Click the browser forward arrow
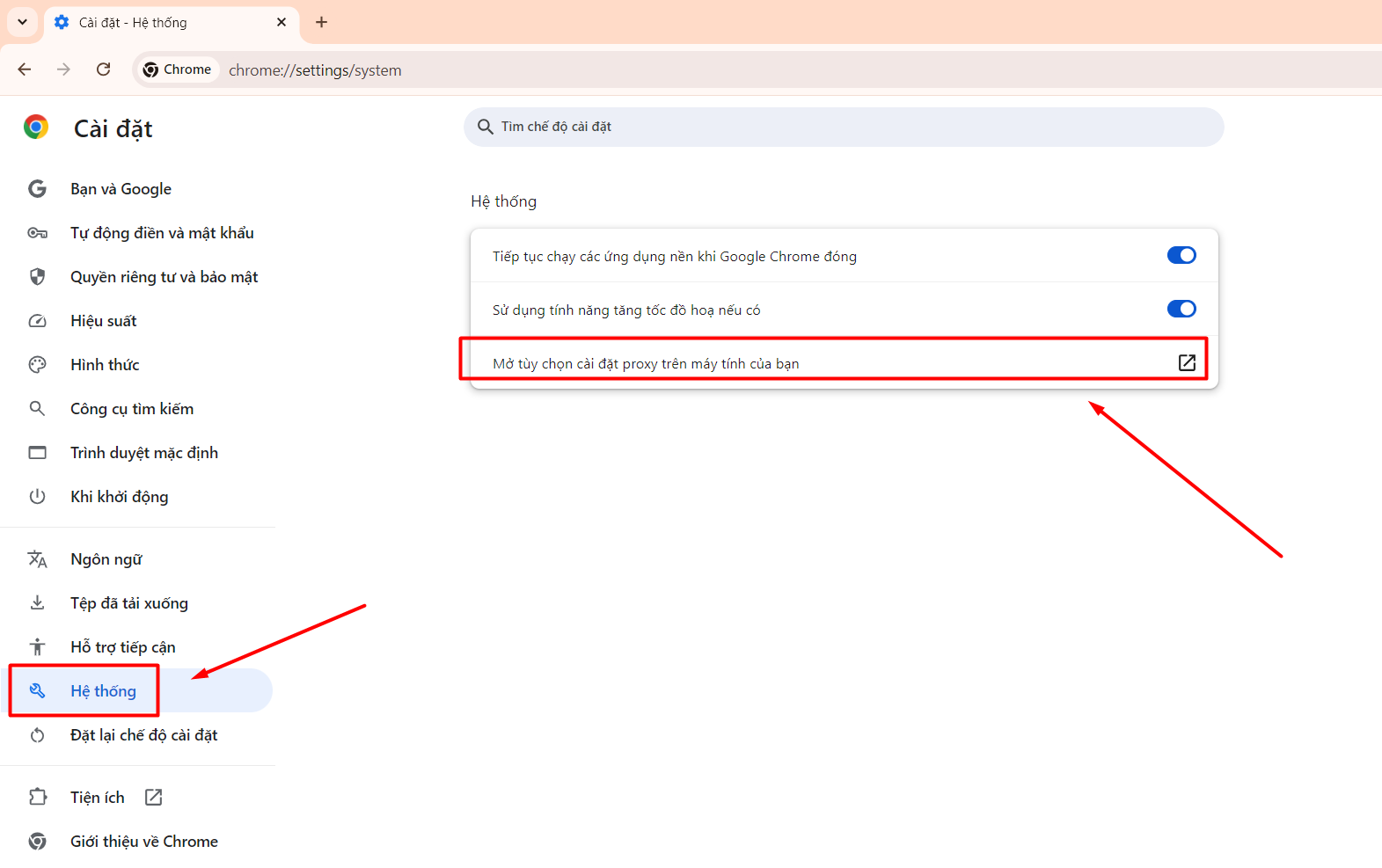This screenshot has width=1382, height=868. (x=63, y=69)
